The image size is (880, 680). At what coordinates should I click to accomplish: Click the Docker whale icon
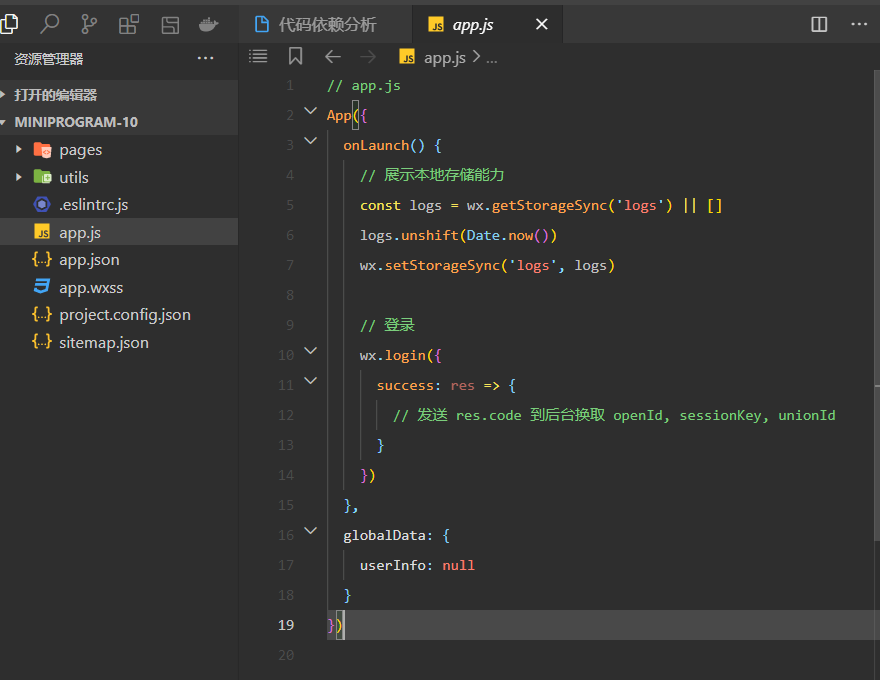(209, 24)
